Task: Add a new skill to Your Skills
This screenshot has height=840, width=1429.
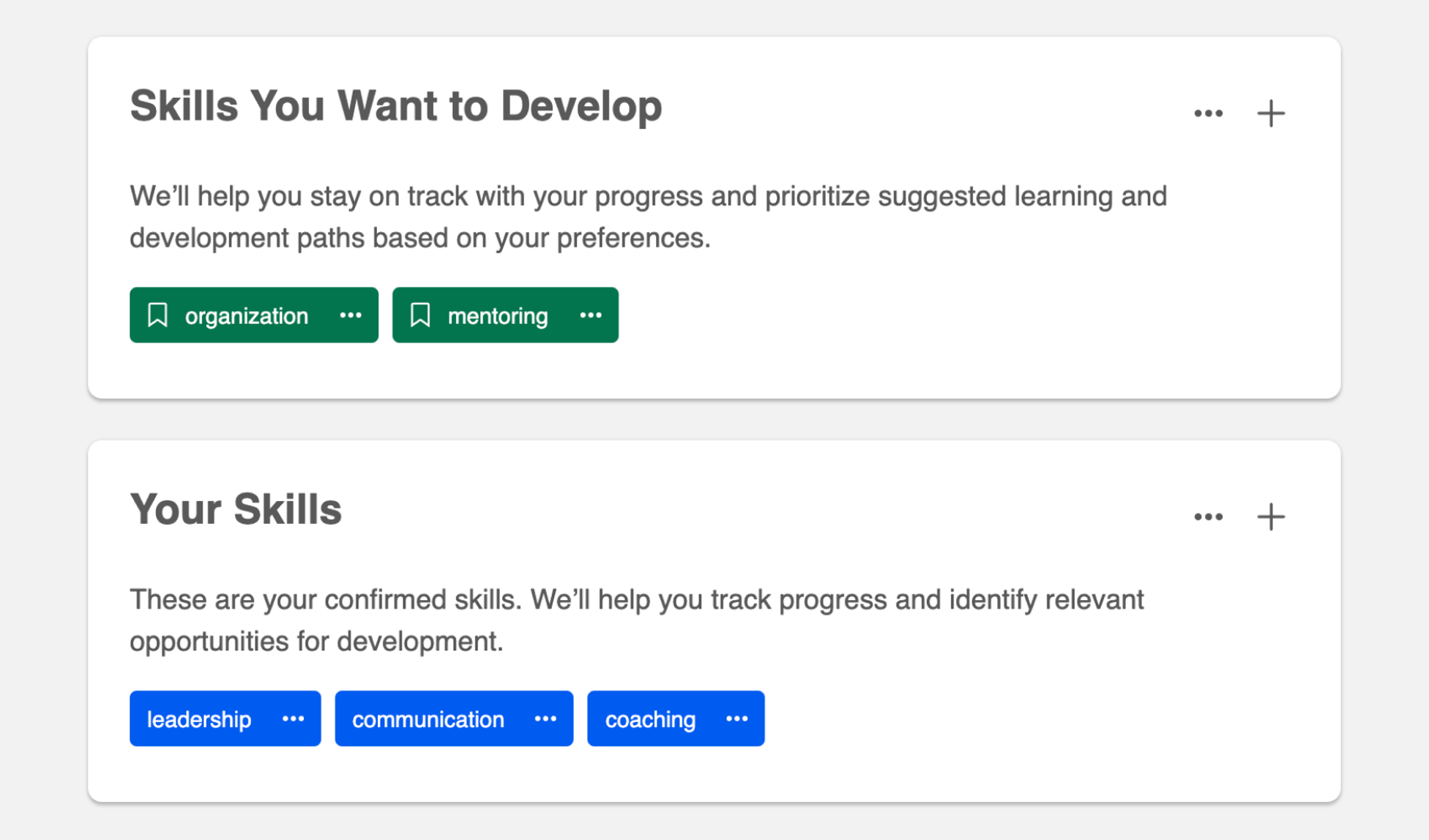Action: 1271,517
